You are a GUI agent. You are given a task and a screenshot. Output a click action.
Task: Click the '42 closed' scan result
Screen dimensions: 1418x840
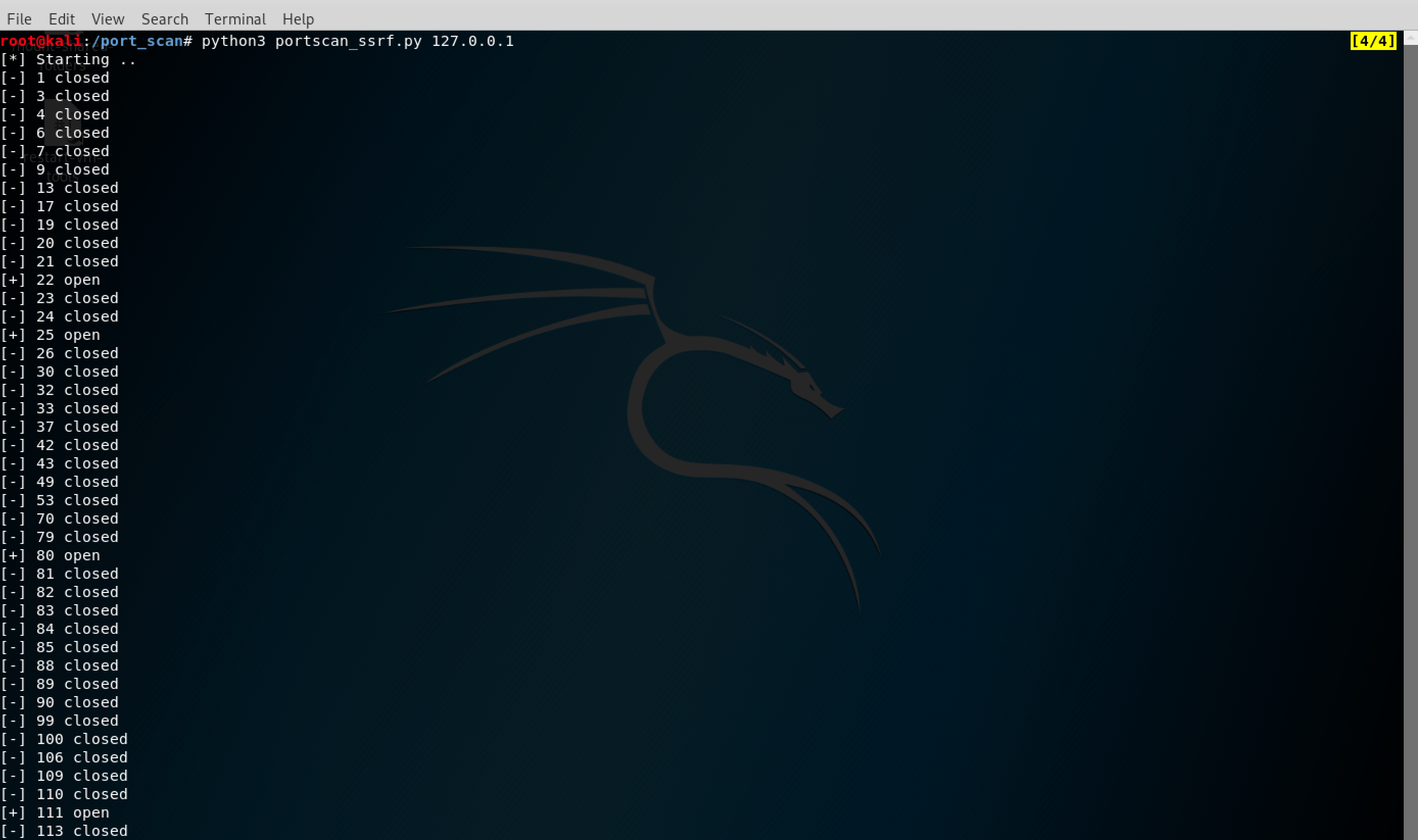pos(59,446)
